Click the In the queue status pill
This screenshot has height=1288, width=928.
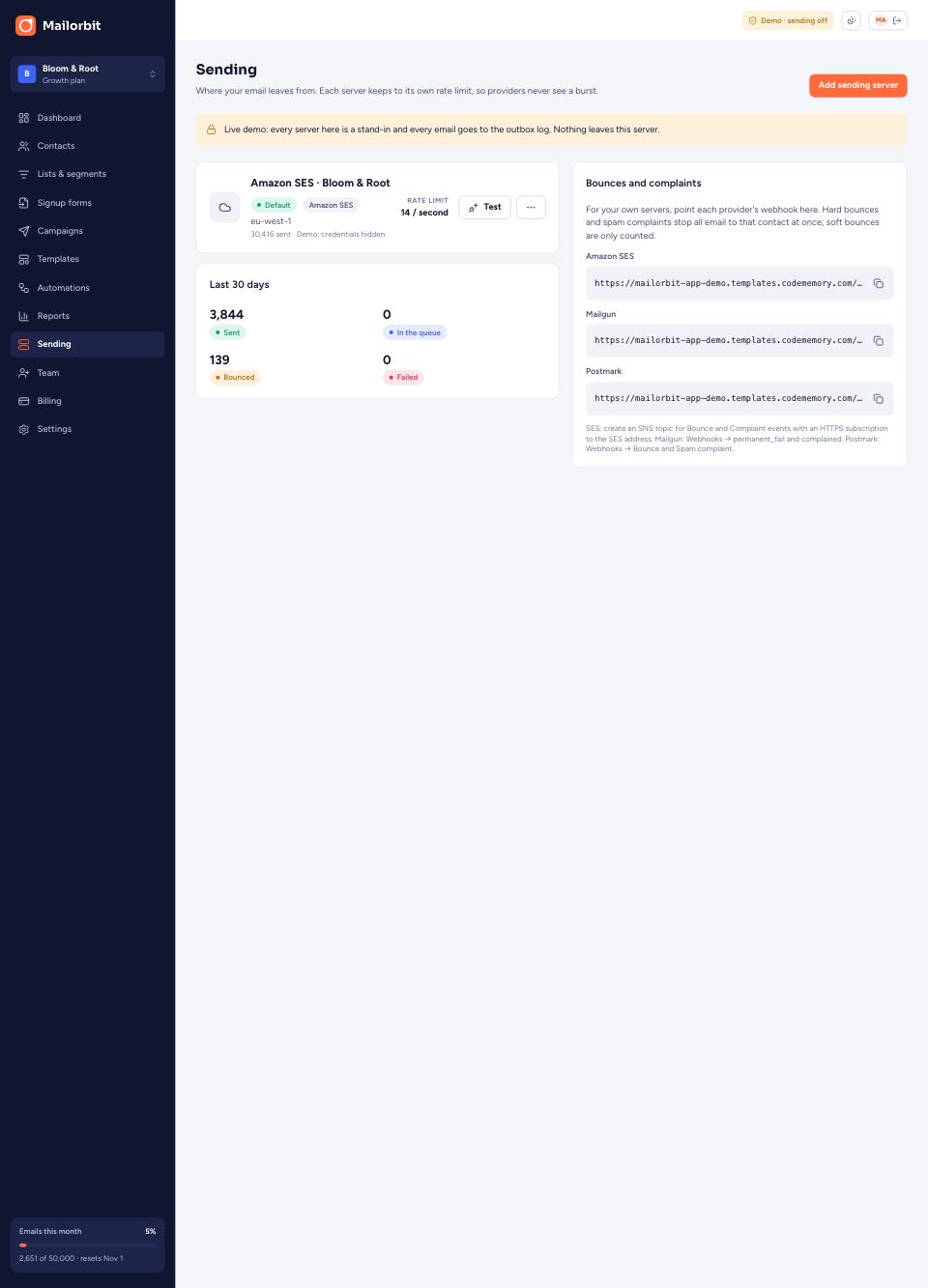coord(415,332)
